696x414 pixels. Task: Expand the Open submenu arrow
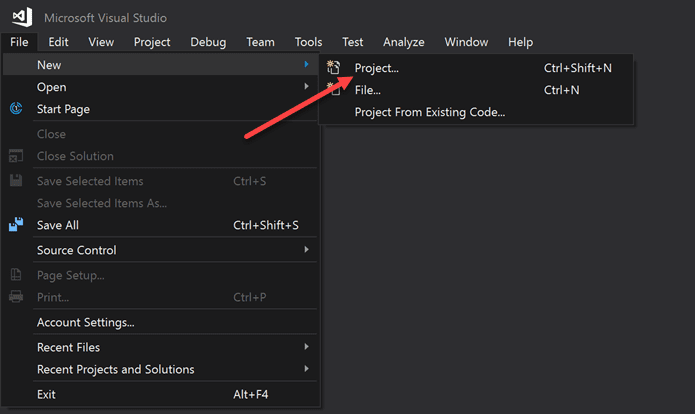306,87
